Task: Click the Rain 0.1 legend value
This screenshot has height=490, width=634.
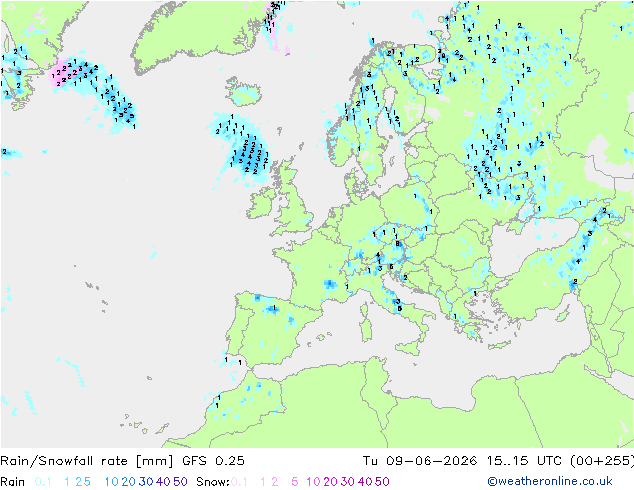Action: 43,482
